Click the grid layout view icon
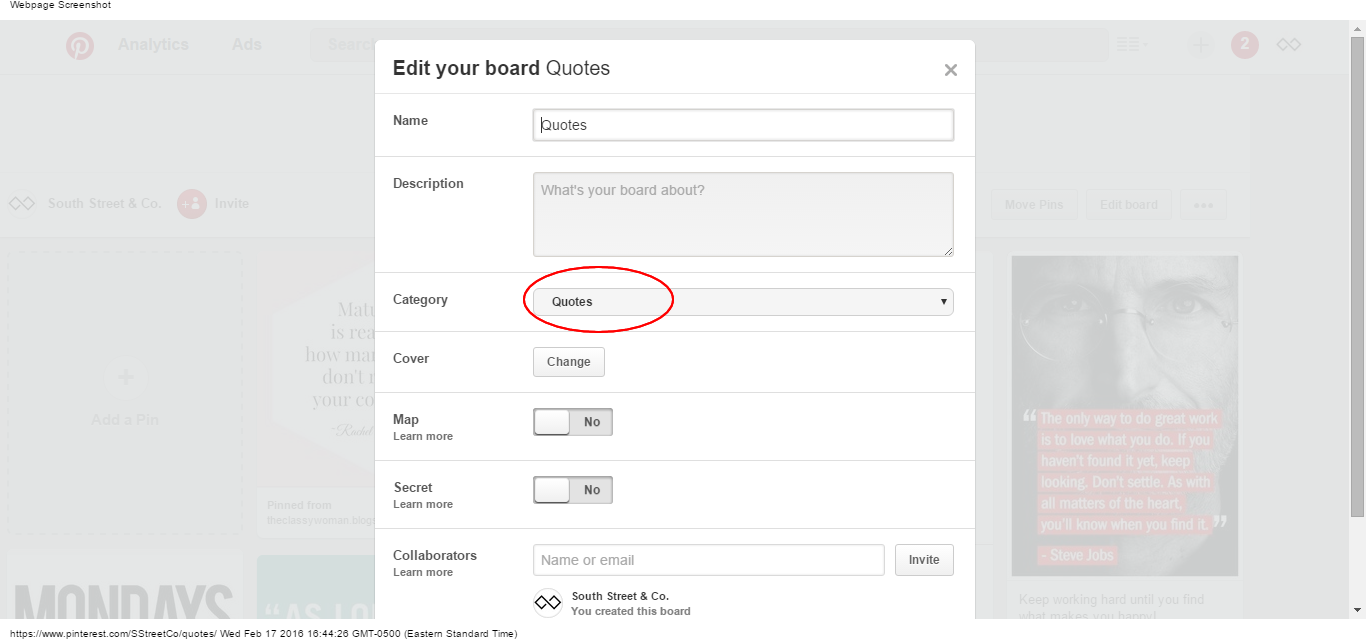The width and height of the screenshot is (1366, 639). tap(1126, 44)
